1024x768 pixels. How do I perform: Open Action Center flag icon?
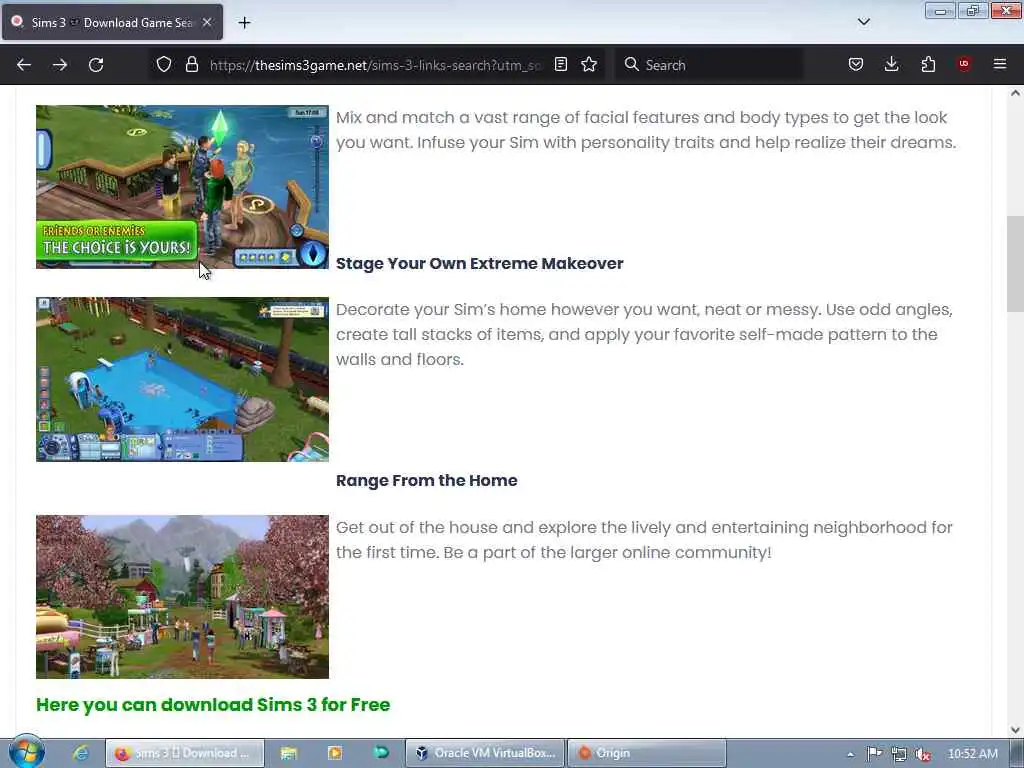click(x=874, y=754)
